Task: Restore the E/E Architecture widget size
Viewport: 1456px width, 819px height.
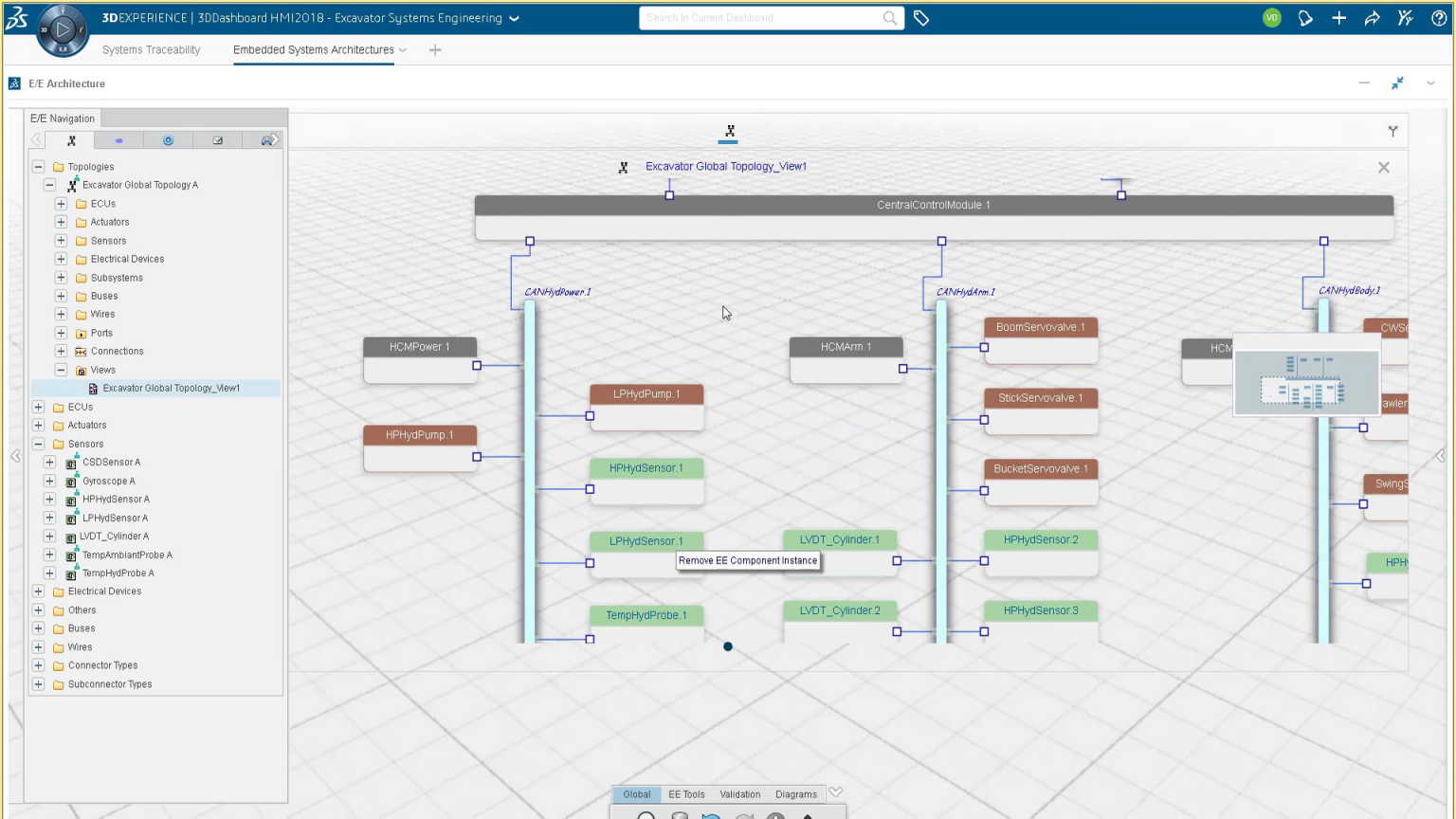Action: (x=1397, y=83)
